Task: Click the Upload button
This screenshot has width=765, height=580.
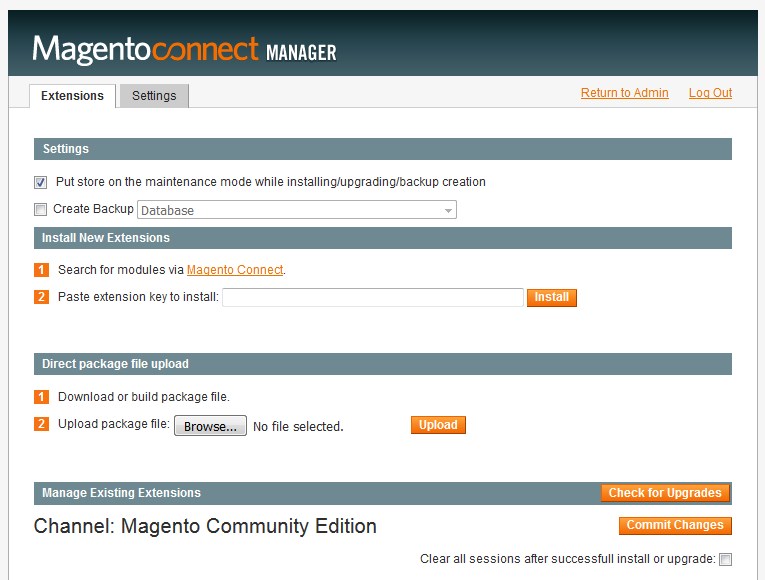Action: tap(438, 425)
